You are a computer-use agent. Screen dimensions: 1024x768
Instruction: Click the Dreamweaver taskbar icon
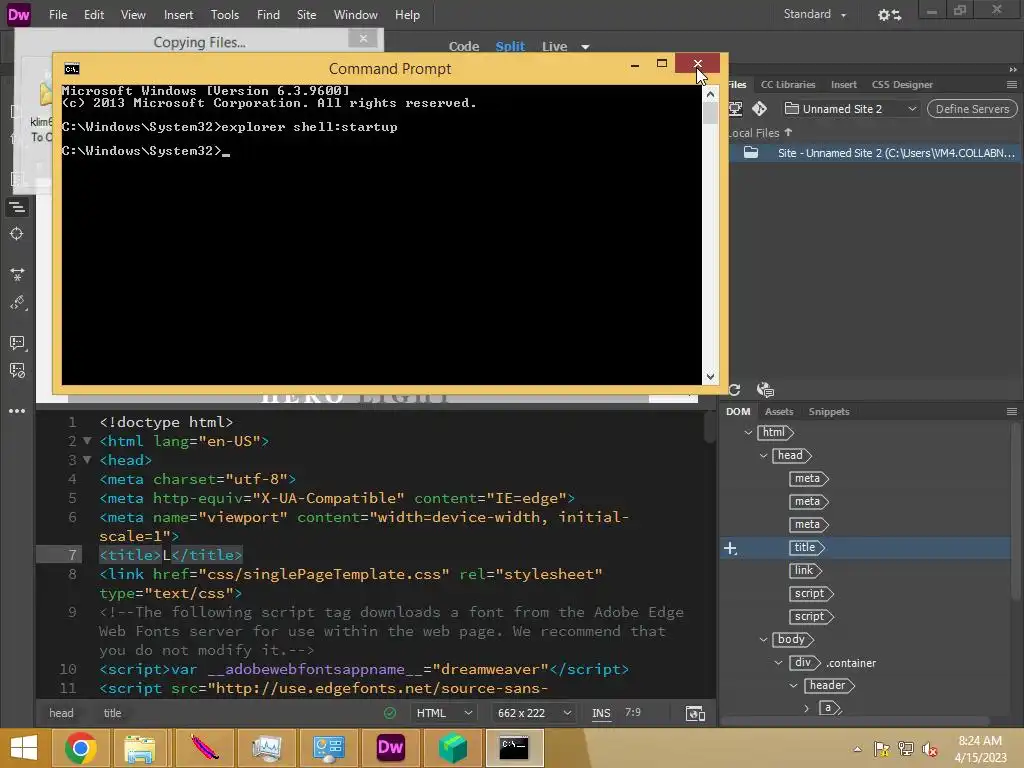[x=391, y=748]
